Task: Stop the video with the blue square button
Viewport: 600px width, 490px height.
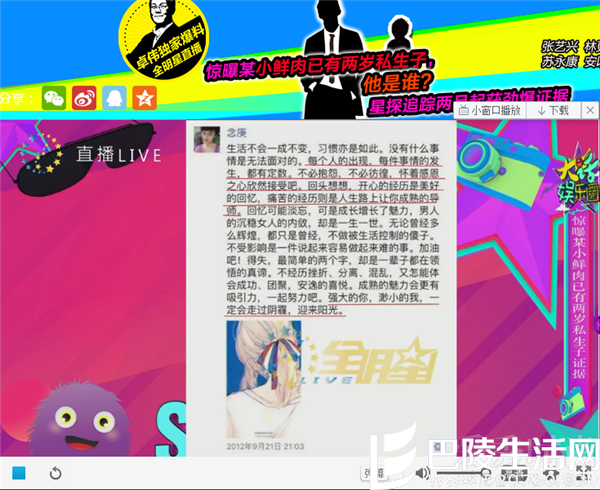Action: pyautogui.click(x=19, y=473)
